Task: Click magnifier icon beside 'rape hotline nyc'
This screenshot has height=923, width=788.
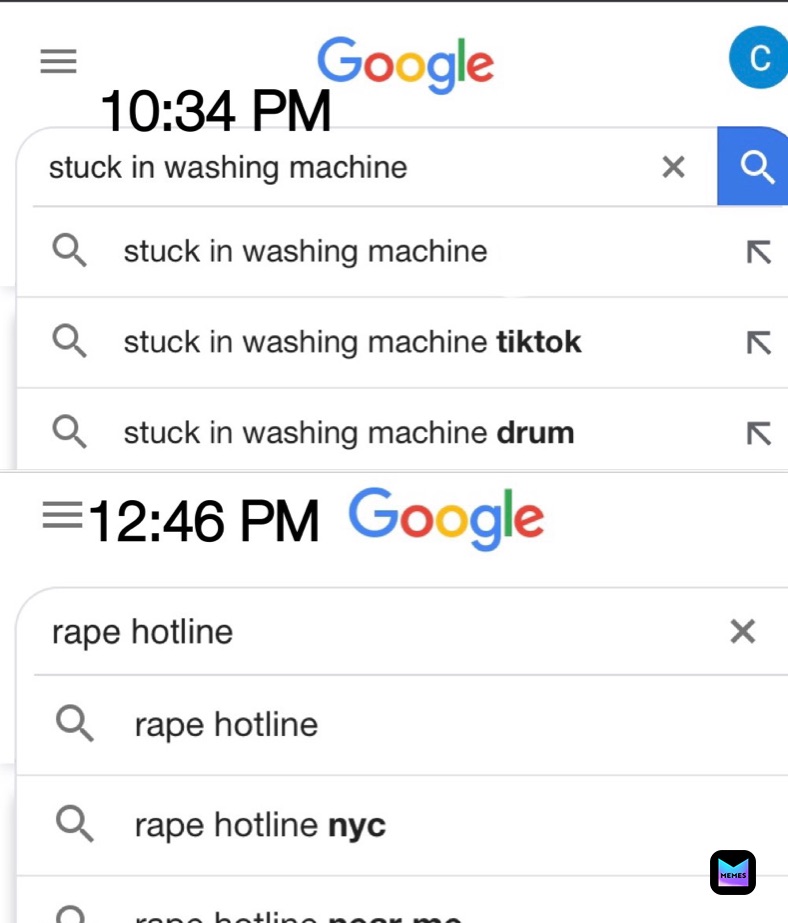Action: click(74, 824)
